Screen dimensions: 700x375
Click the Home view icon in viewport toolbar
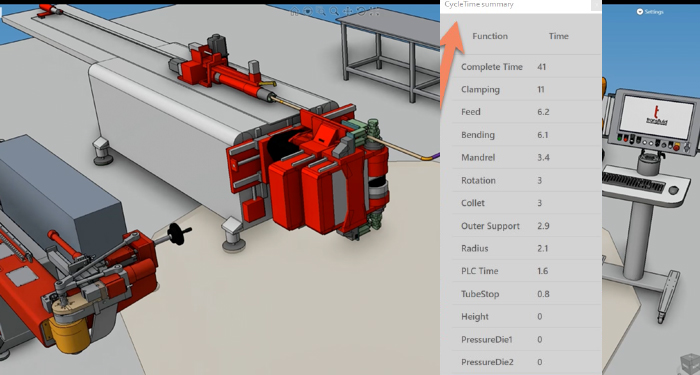295,12
